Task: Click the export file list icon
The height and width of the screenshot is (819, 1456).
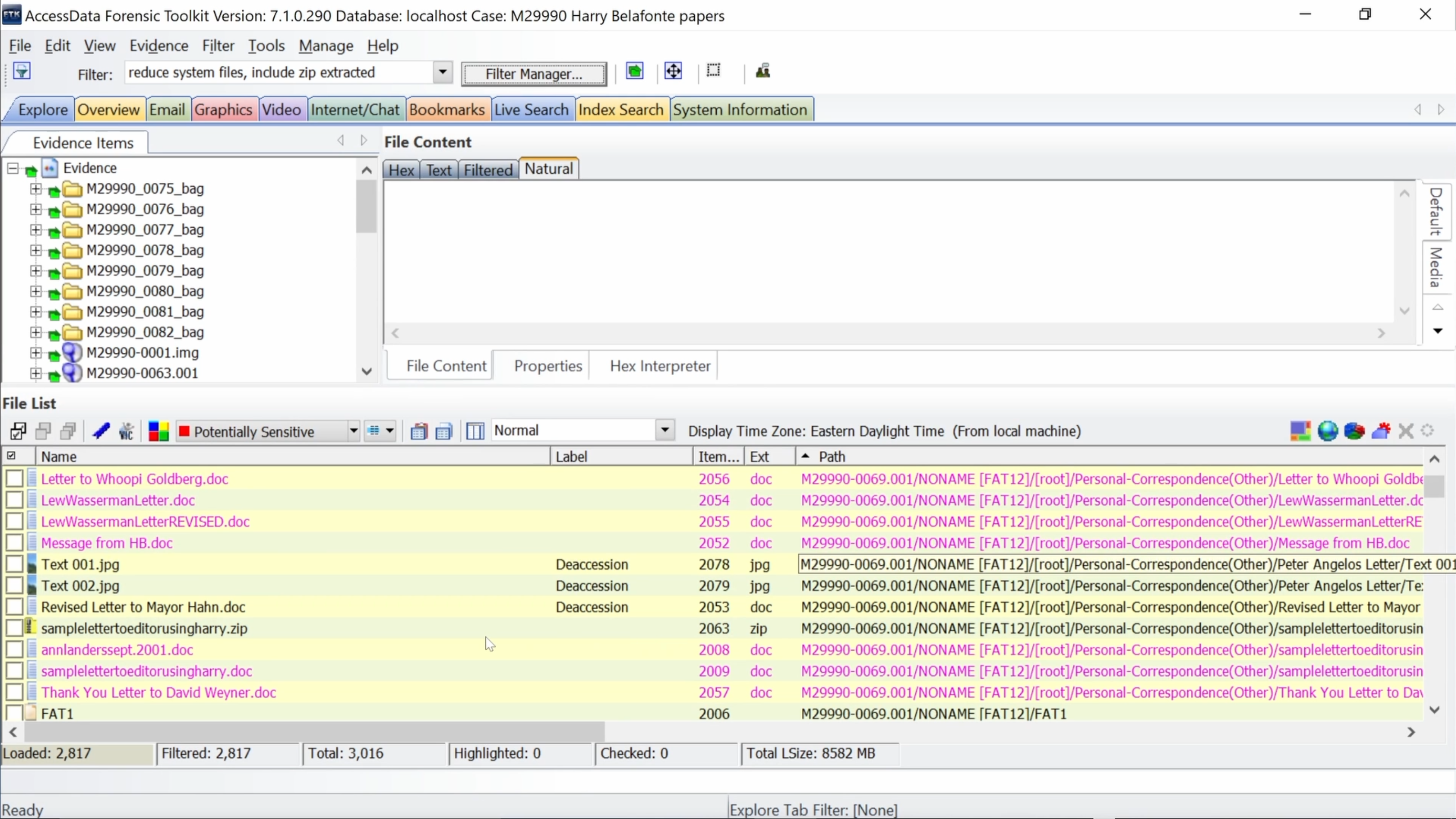Action: (x=444, y=432)
